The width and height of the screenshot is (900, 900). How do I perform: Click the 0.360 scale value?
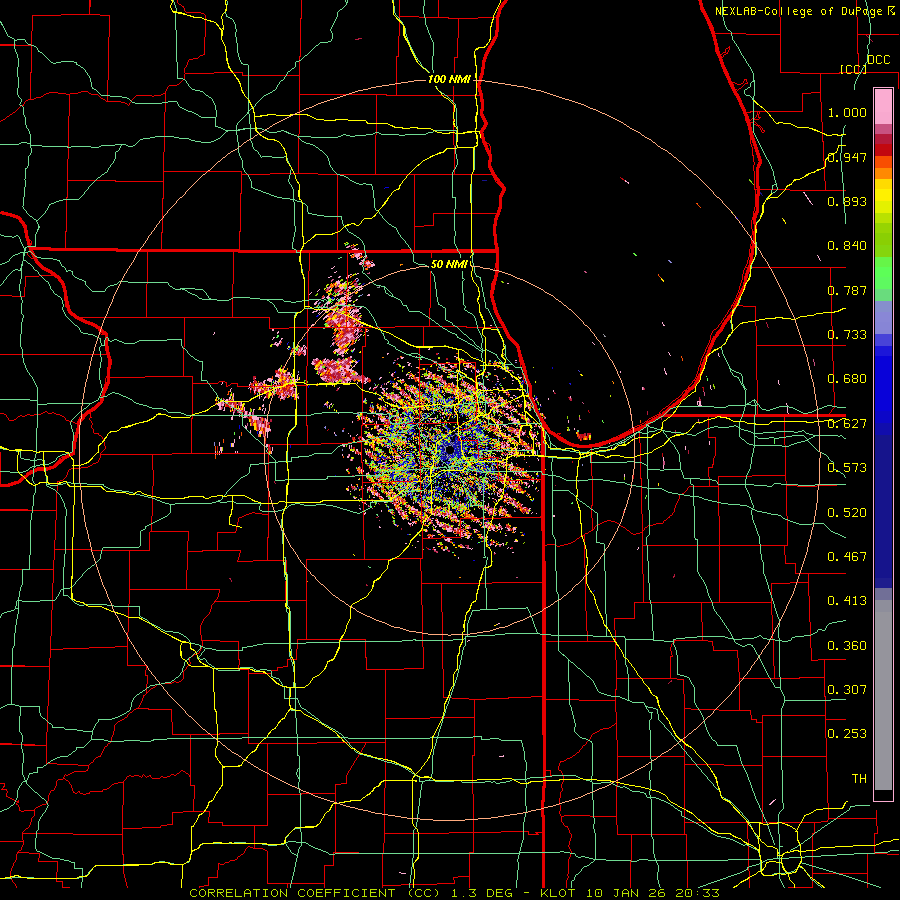click(847, 646)
